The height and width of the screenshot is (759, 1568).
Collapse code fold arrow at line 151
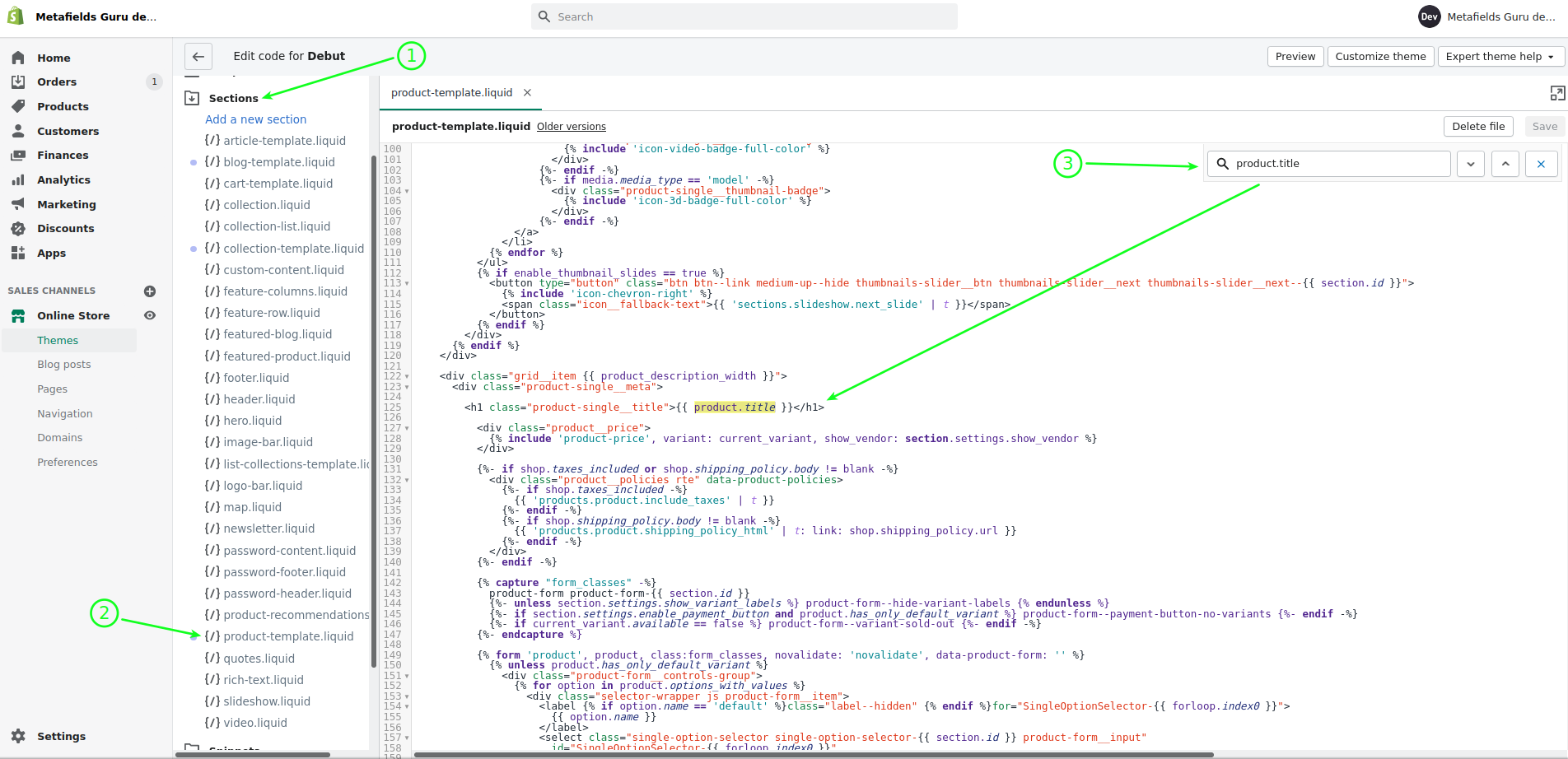[407, 676]
